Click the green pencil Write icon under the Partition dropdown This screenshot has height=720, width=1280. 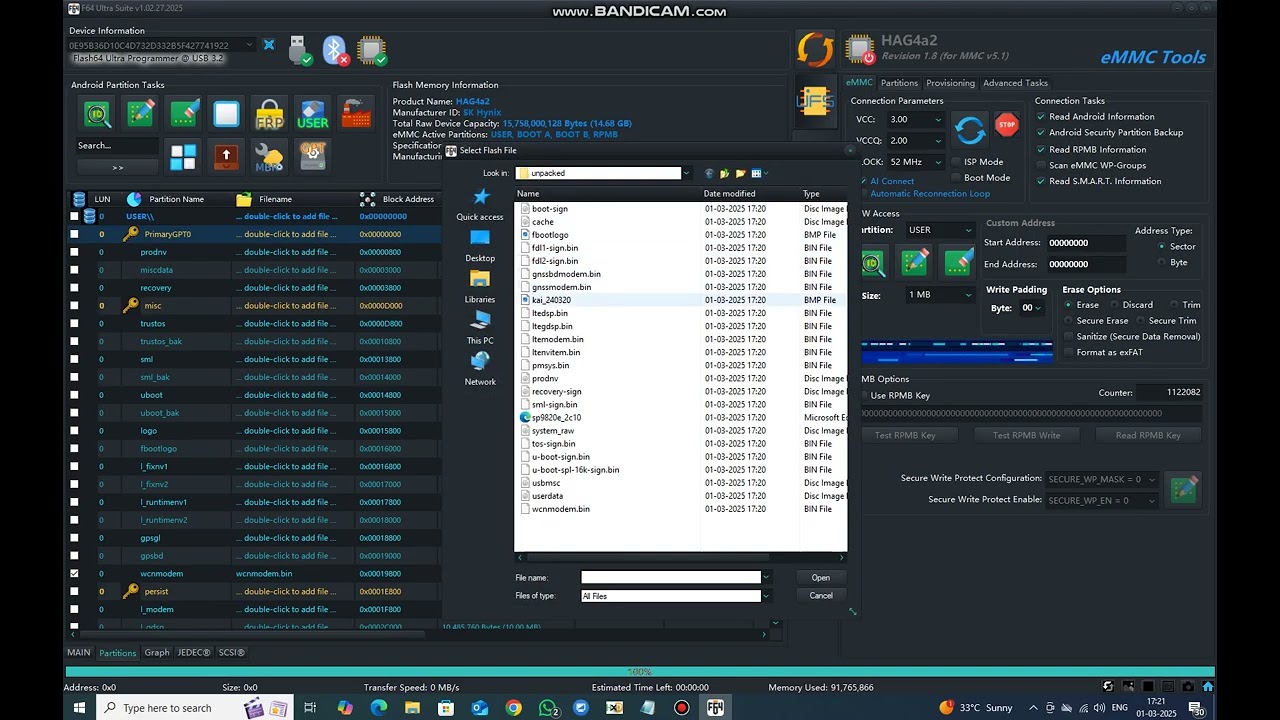coord(915,262)
